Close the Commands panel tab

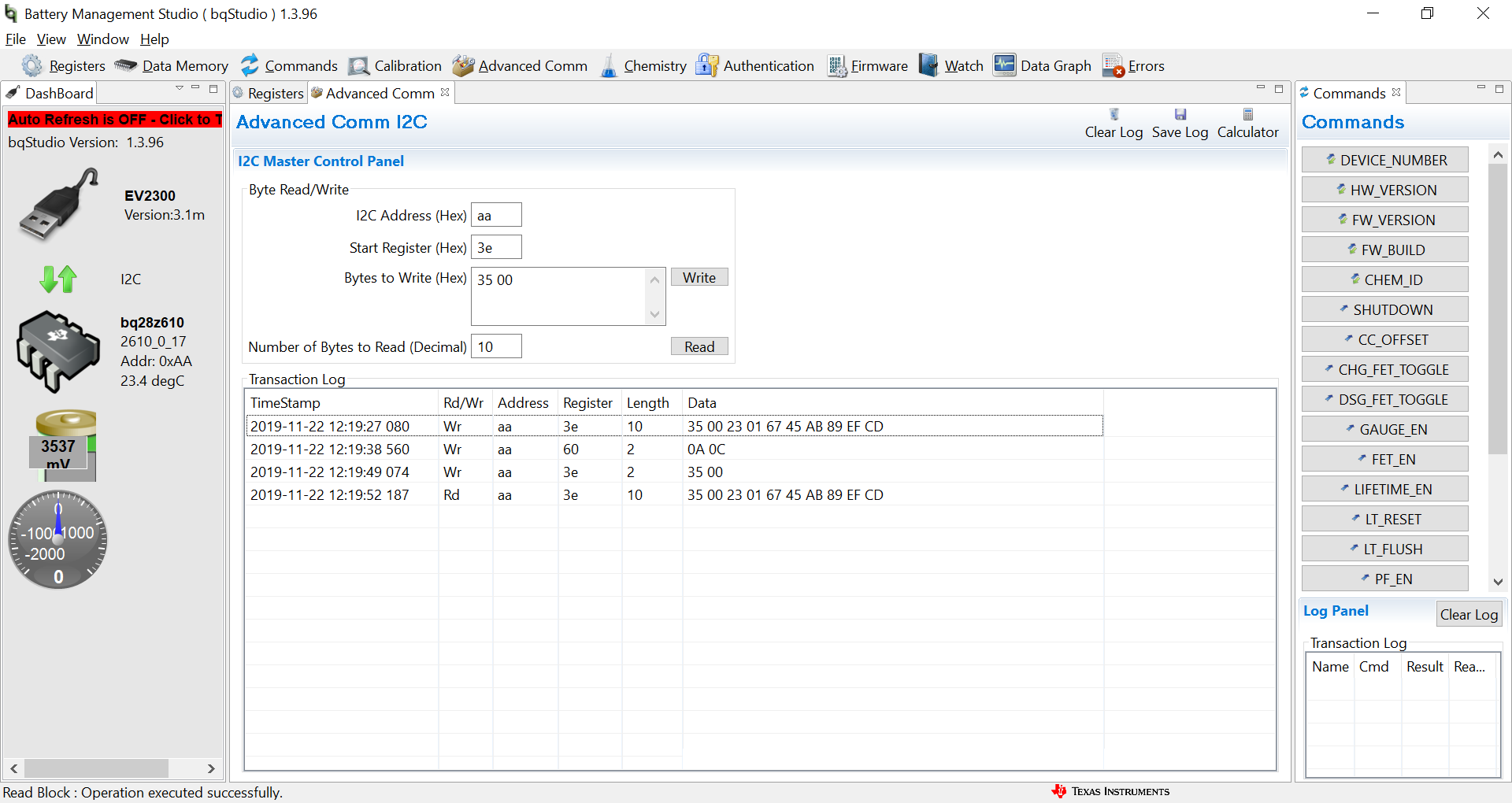(x=1396, y=92)
